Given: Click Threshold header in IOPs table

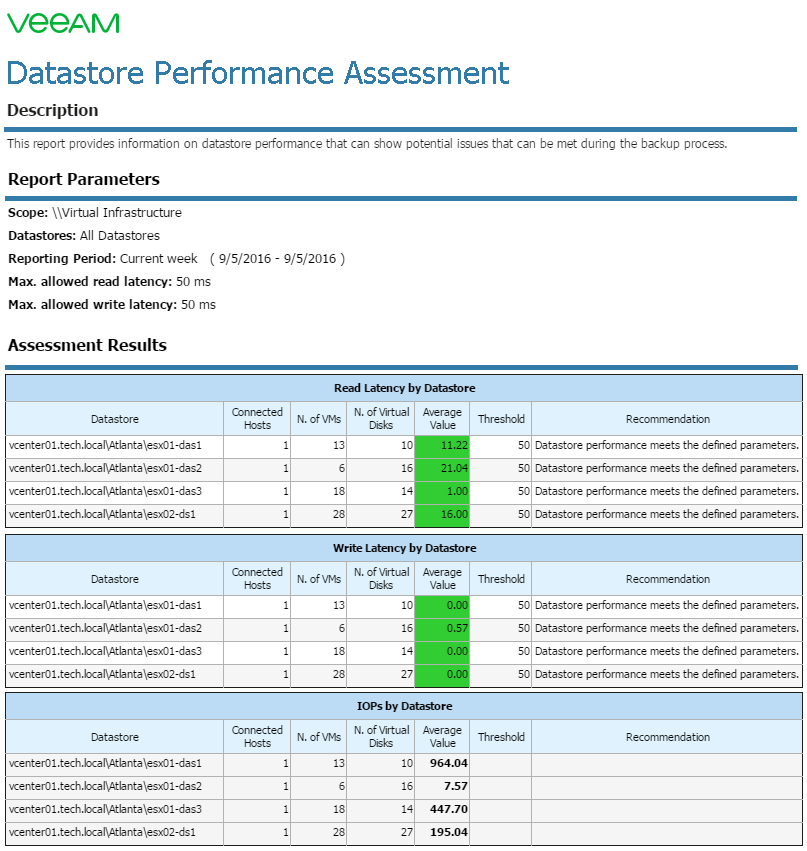Looking at the screenshot, I should pos(501,737).
